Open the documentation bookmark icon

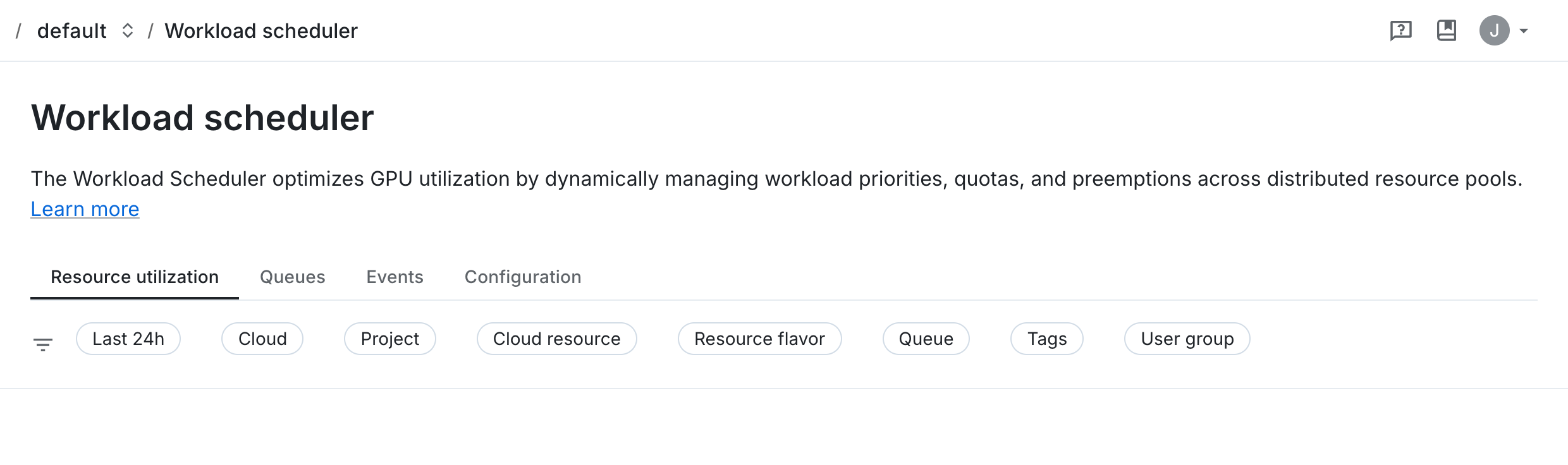[x=1447, y=30]
